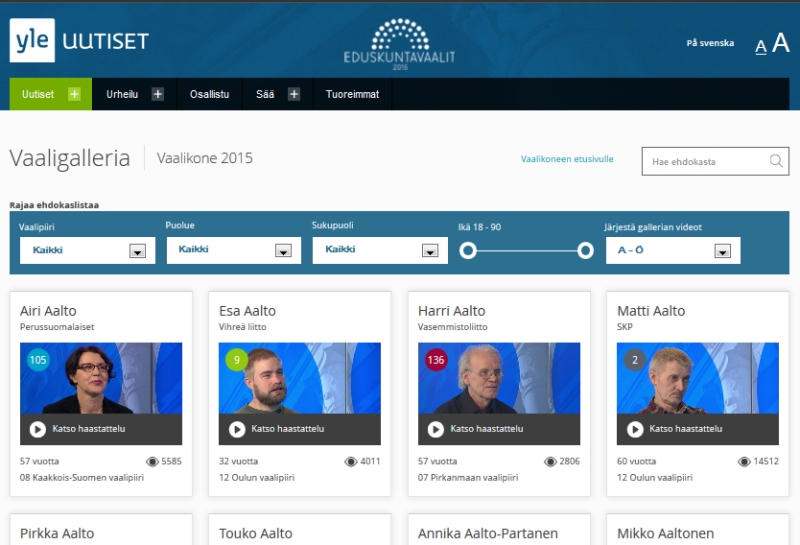
Task: Switch language via På svenska link
Action: point(710,43)
